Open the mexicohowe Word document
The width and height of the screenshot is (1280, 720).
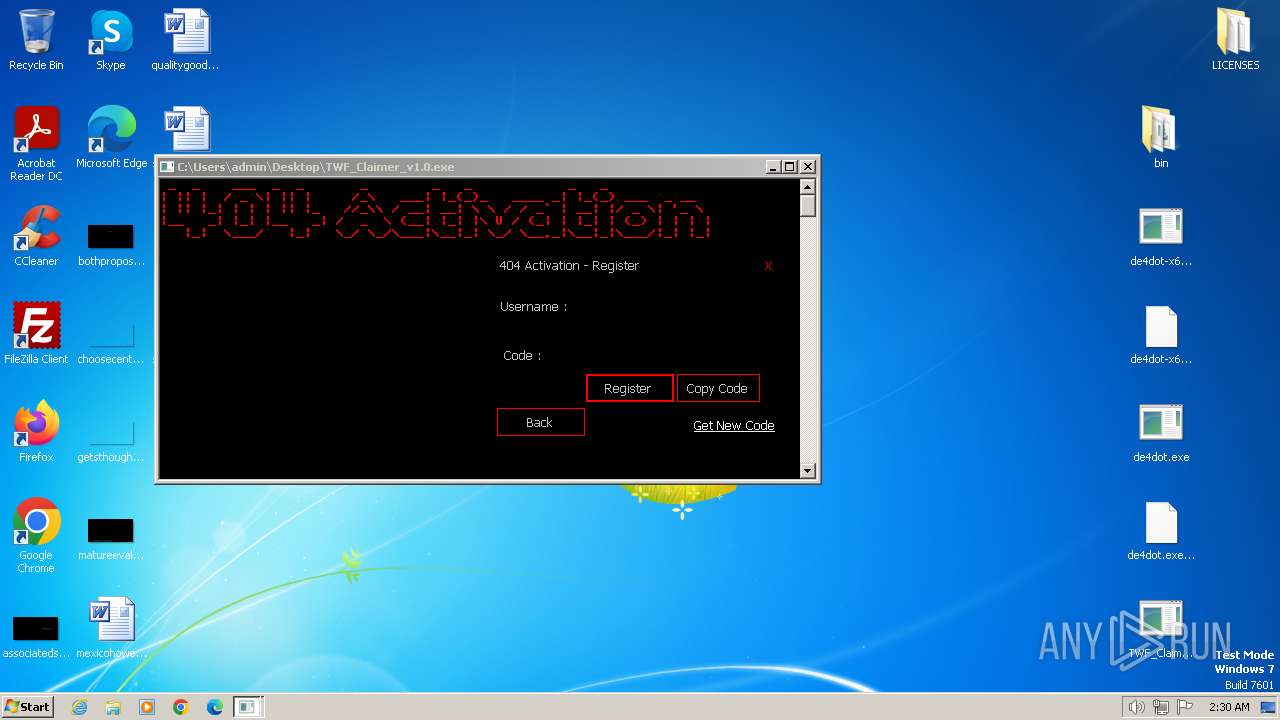pyautogui.click(x=111, y=628)
